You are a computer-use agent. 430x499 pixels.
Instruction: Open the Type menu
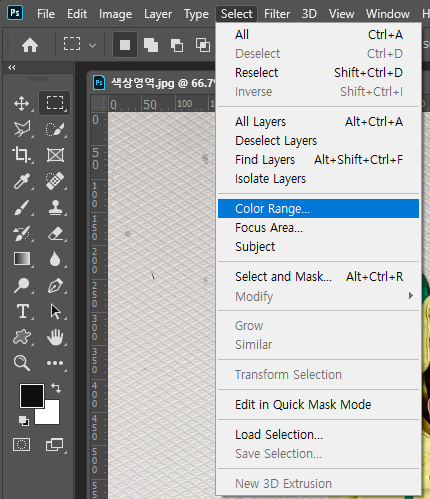[196, 14]
